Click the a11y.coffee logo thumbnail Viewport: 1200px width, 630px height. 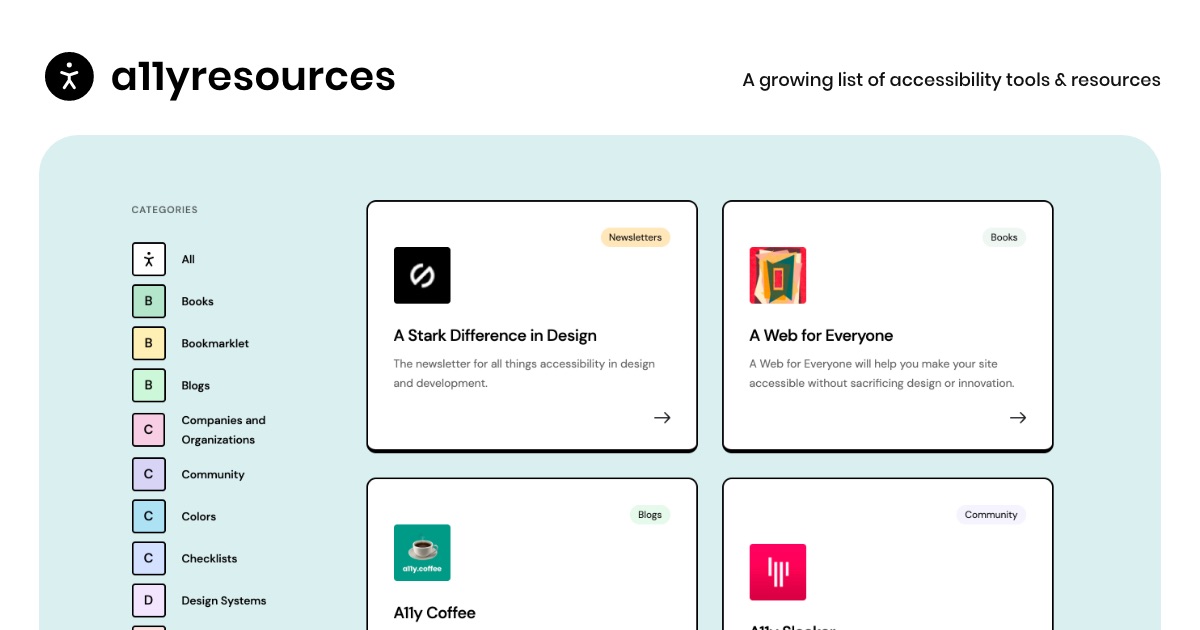pos(422,552)
